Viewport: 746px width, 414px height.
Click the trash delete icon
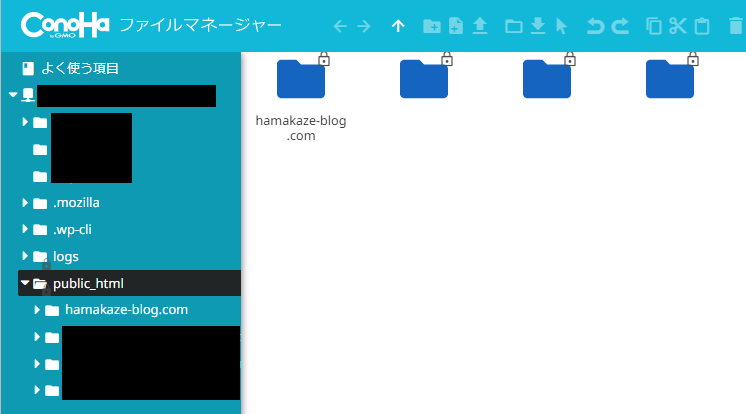[x=736, y=26]
